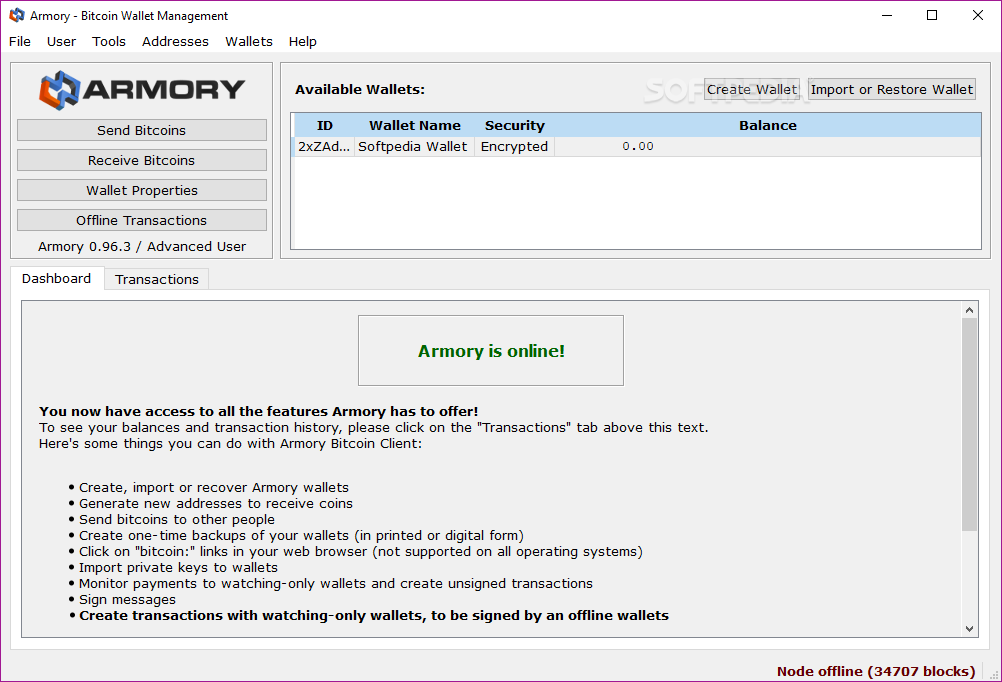This screenshot has width=1002, height=682.
Task: Open Wallet Properties
Action: [x=142, y=190]
